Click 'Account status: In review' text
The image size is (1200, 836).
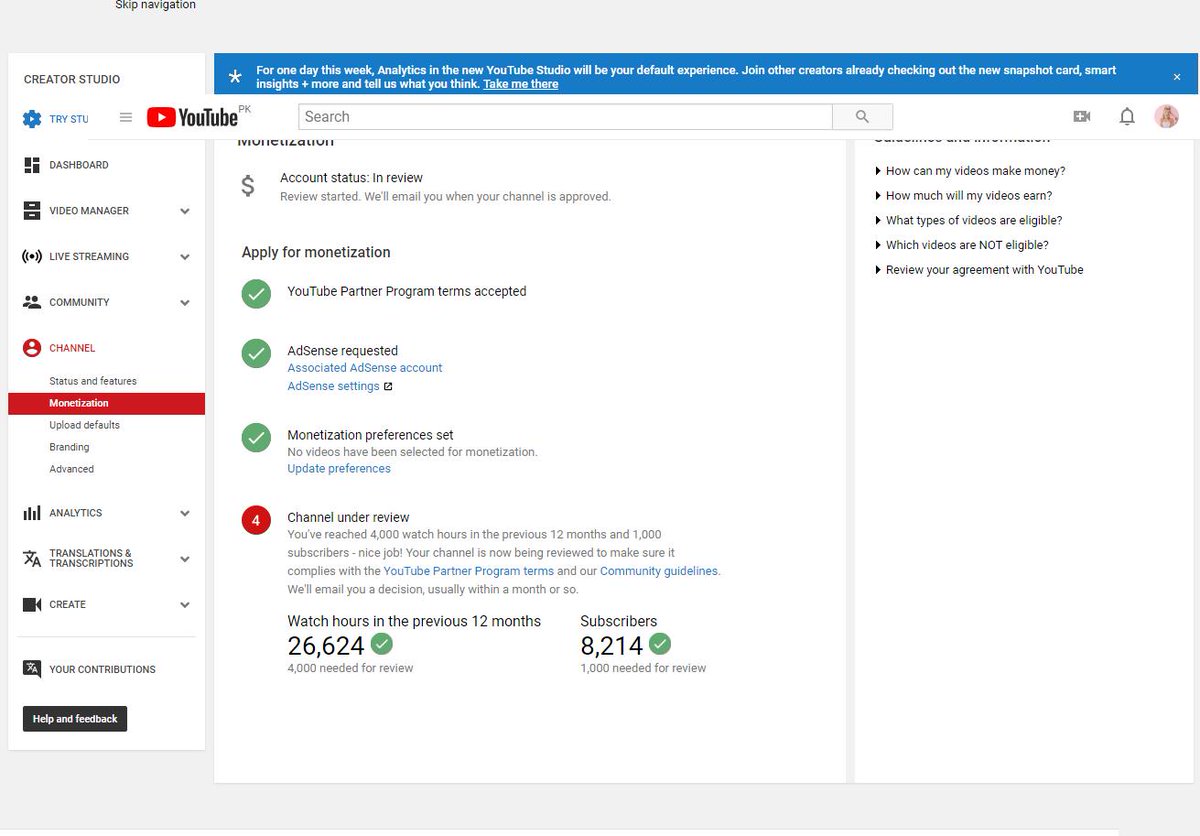(351, 178)
